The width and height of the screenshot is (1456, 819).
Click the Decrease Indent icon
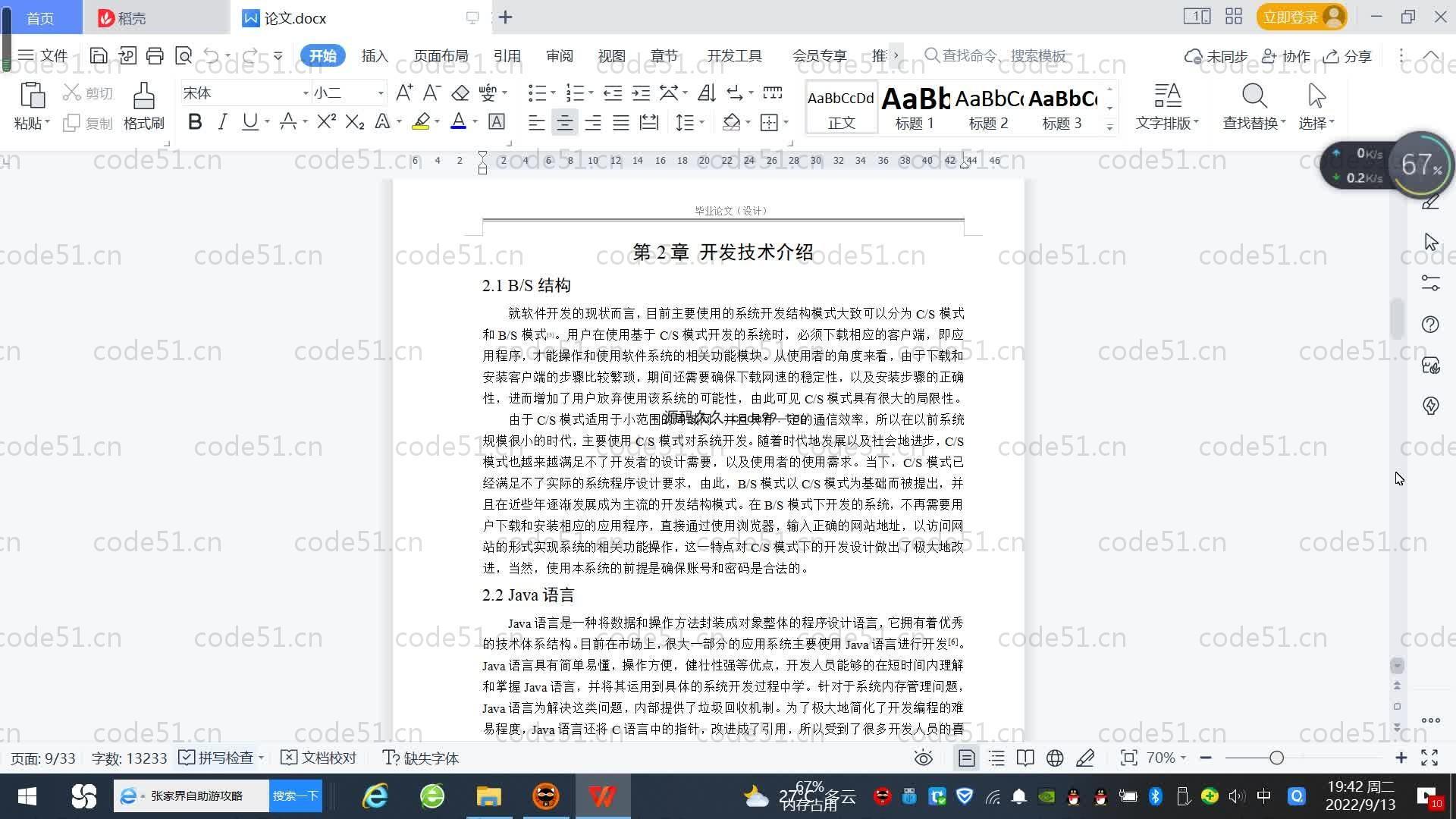[613, 93]
